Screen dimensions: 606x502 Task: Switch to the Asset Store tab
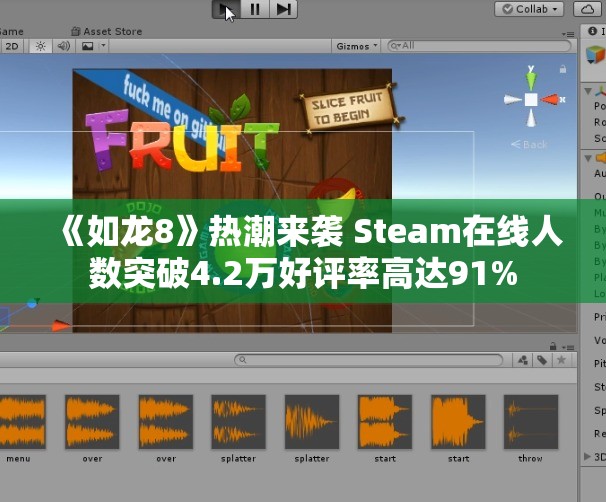tap(107, 31)
